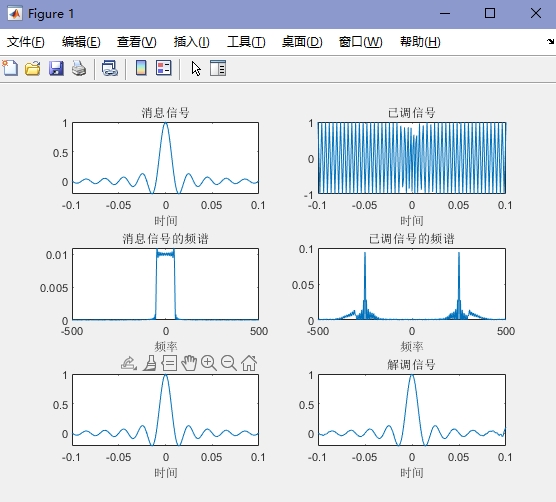Click the Print Figure icon
The image size is (556, 502).
[79, 68]
